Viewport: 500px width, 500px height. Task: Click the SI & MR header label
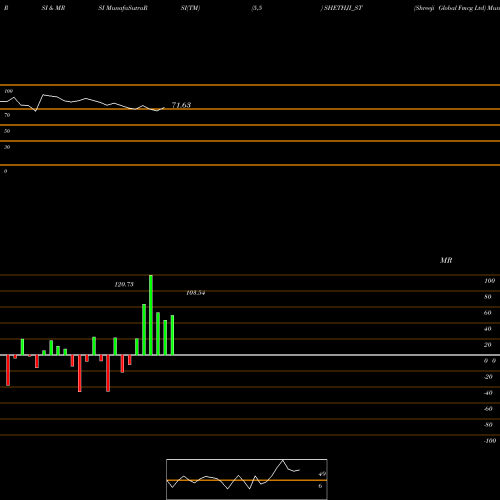(53, 8)
